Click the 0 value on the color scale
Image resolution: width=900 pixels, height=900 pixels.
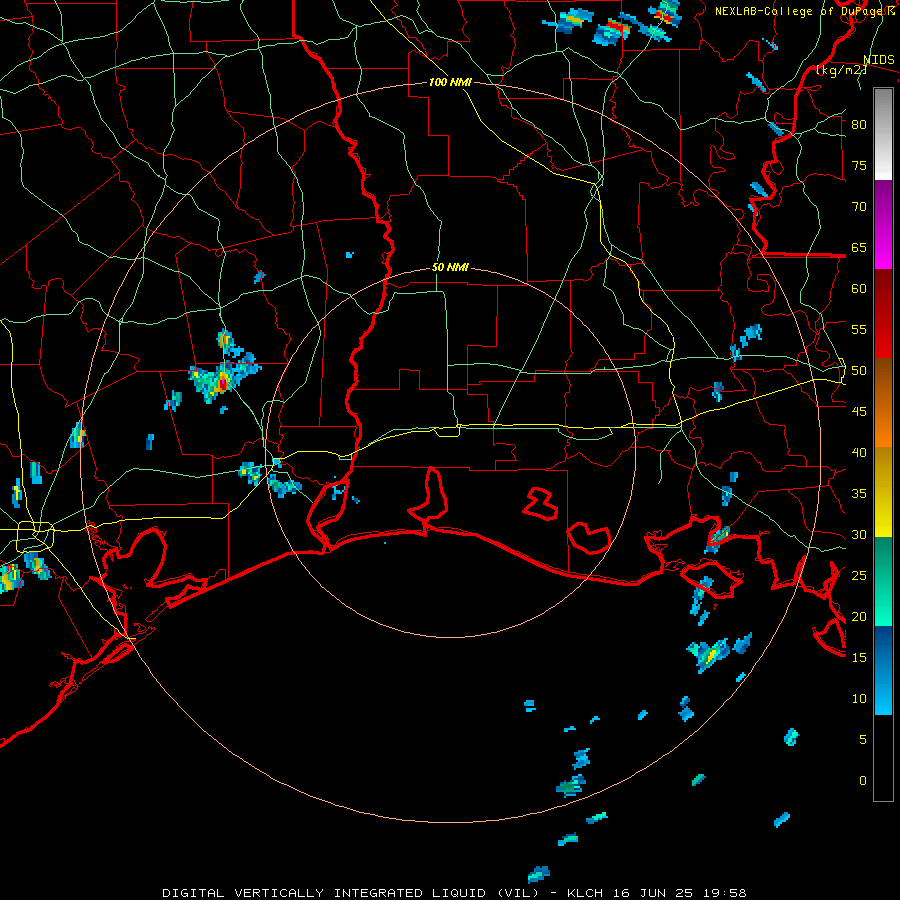[863, 781]
